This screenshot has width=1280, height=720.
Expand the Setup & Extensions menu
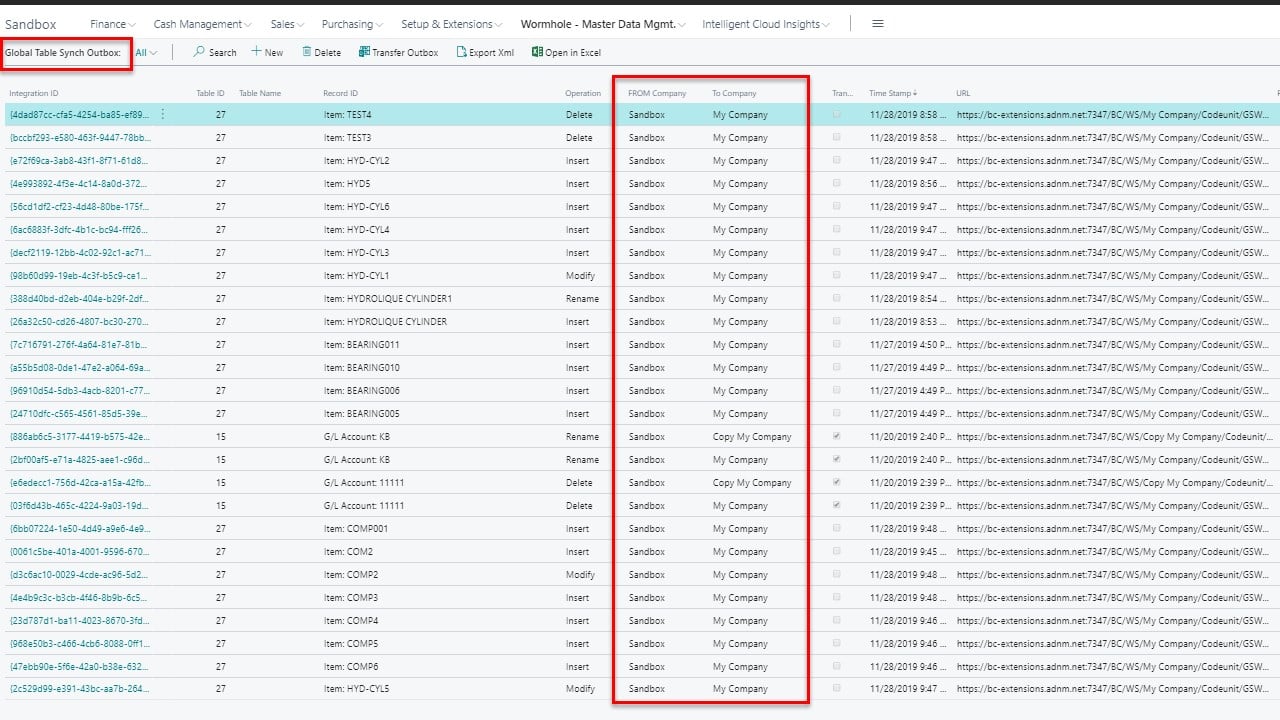tap(452, 24)
